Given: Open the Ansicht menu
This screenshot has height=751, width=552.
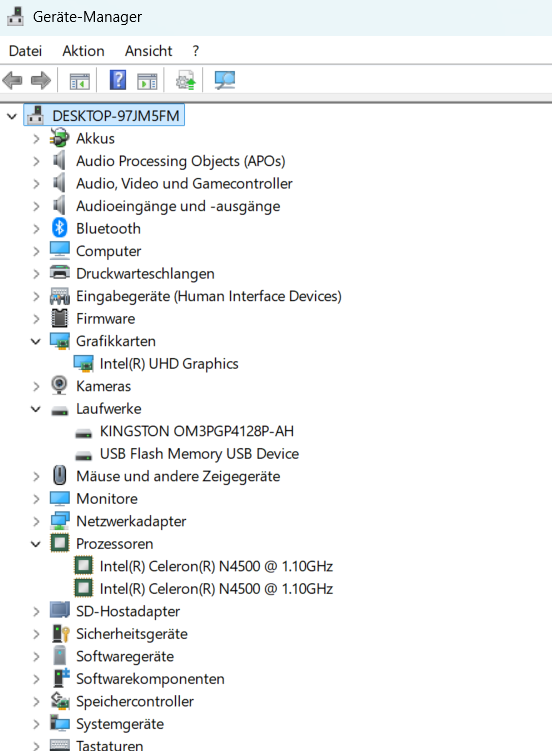Looking at the screenshot, I should 148,51.
